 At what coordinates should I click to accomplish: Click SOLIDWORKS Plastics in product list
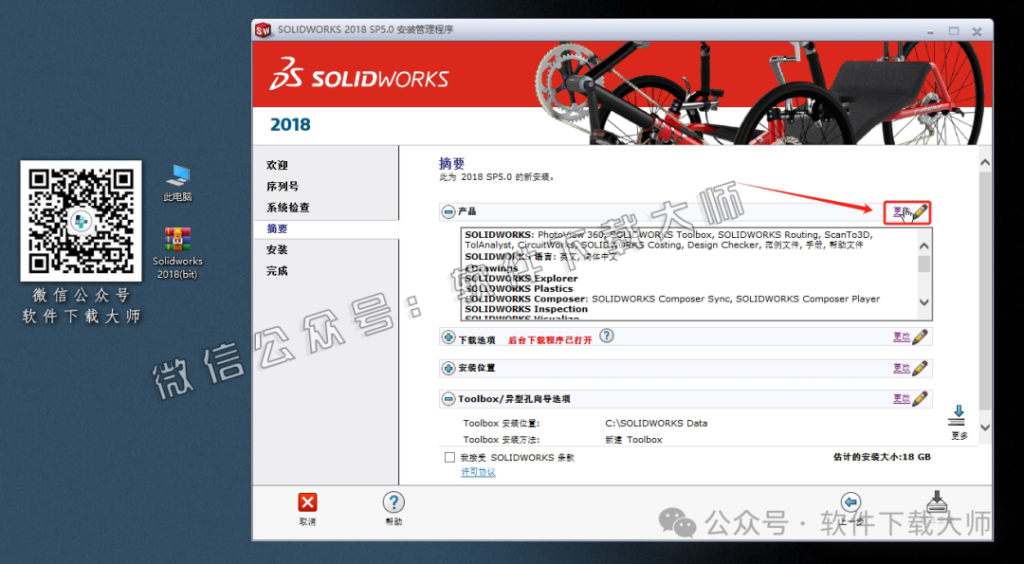coord(519,289)
